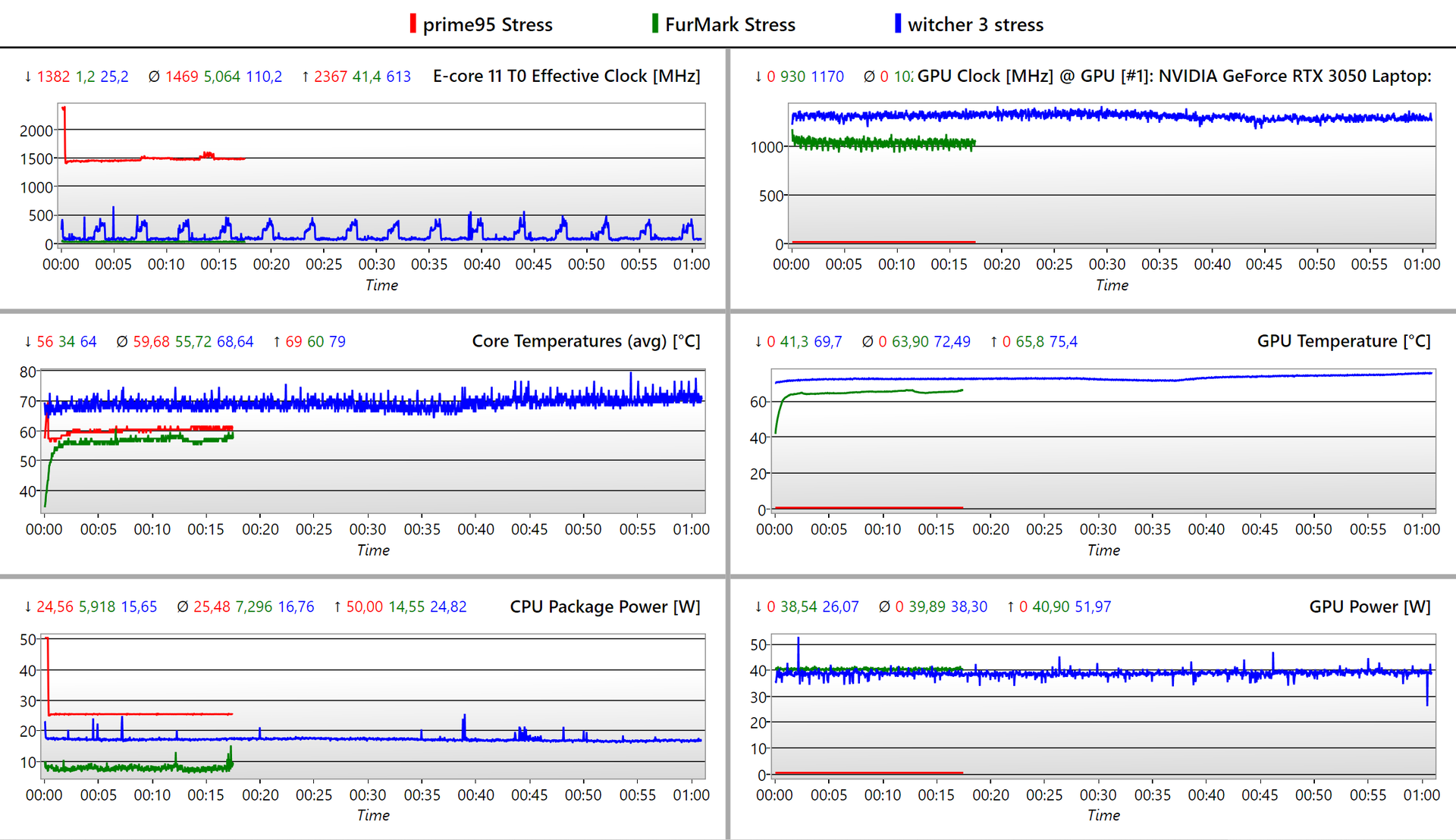1456x840 pixels.
Task: Click the average symbol in Core Temperatures stats
Action: click(x=122, y=342)
